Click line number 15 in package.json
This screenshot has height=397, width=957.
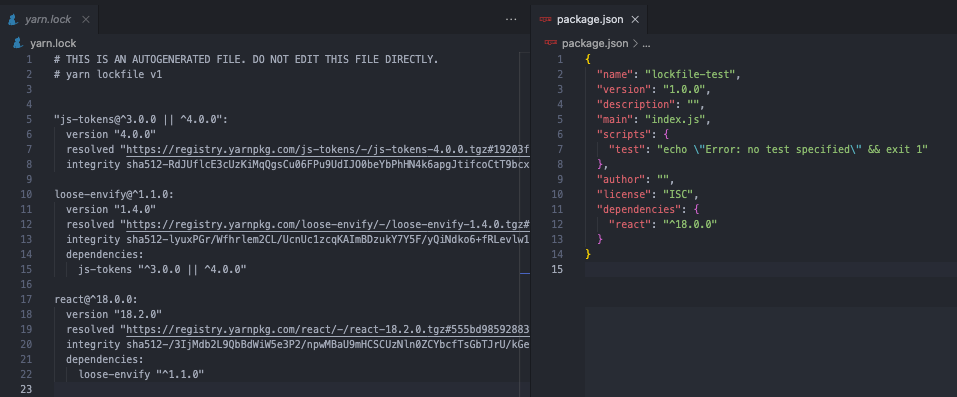pos(557,269)
